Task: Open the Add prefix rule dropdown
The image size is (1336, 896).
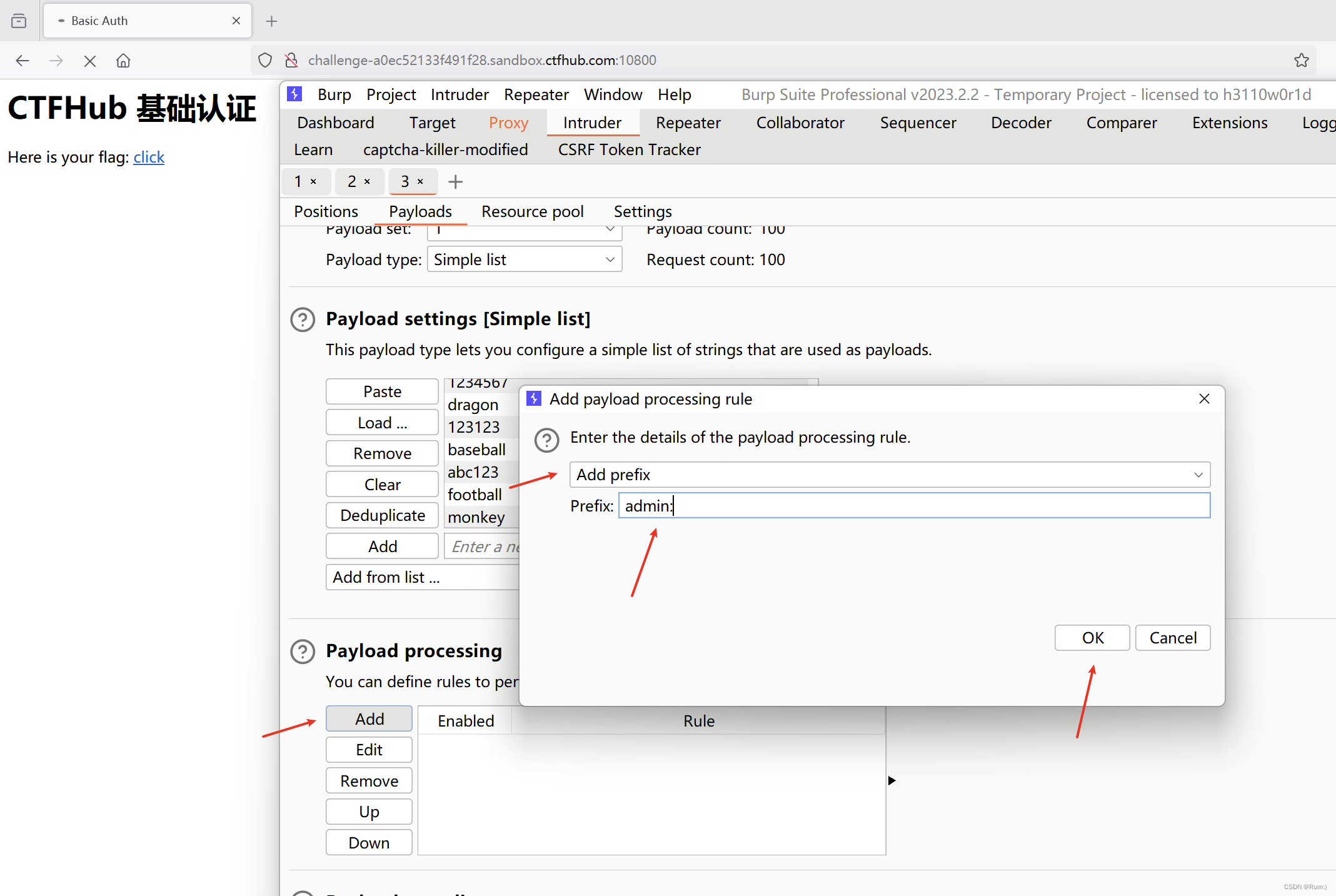Action: pyautogui.click(x=889, y=475)
